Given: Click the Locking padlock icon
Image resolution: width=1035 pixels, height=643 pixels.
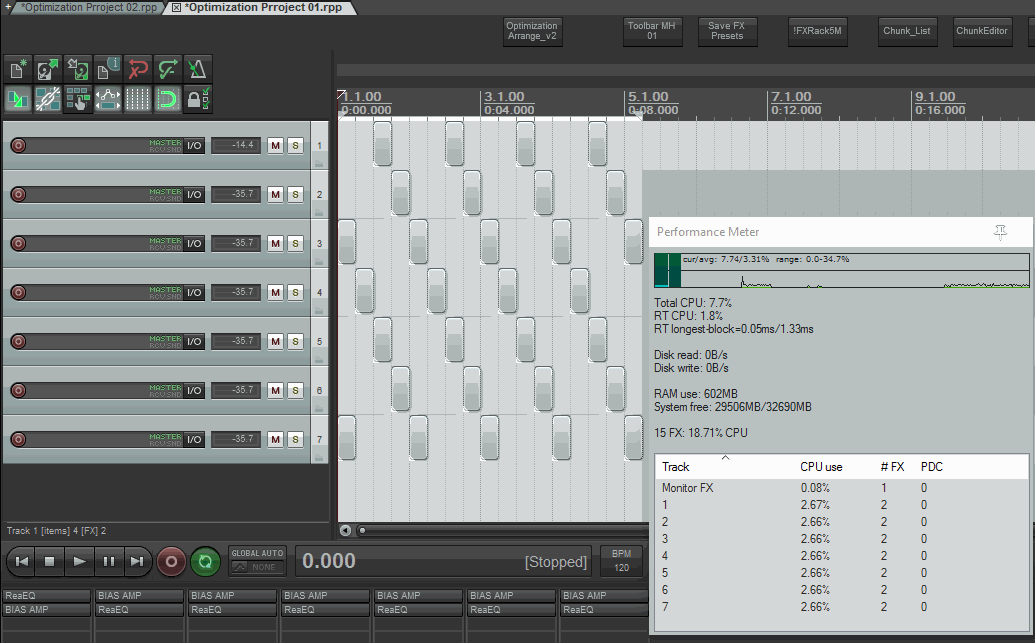Looking at the screenshot, I should (198, 99).
